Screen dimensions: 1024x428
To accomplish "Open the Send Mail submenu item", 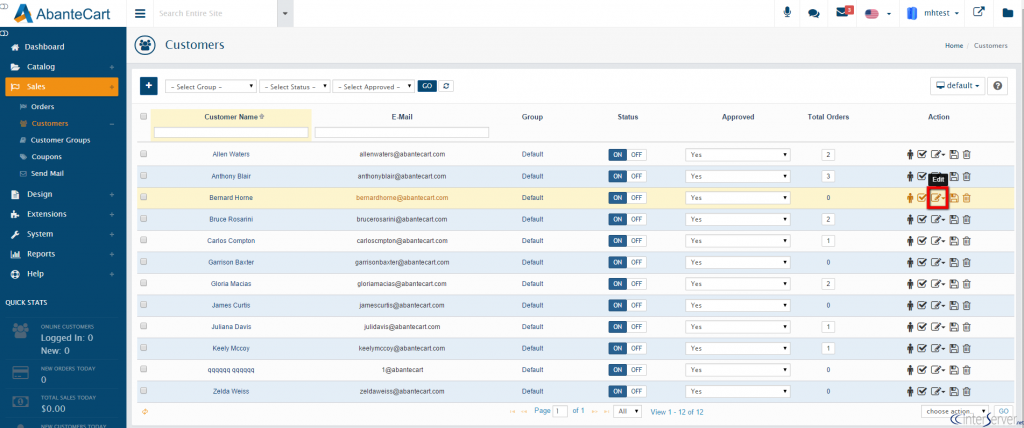I will tap(47, 174).
